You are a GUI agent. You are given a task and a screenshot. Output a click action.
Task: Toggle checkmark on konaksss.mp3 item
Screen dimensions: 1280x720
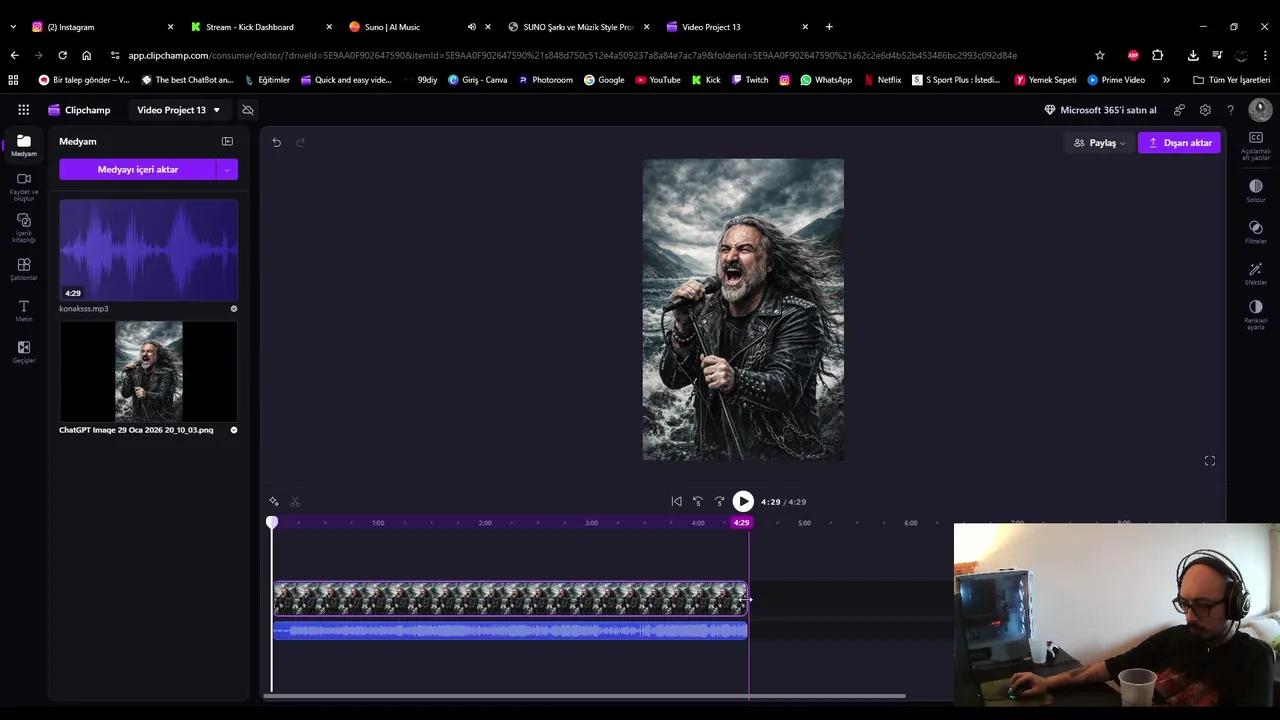[x=234, y=309]
